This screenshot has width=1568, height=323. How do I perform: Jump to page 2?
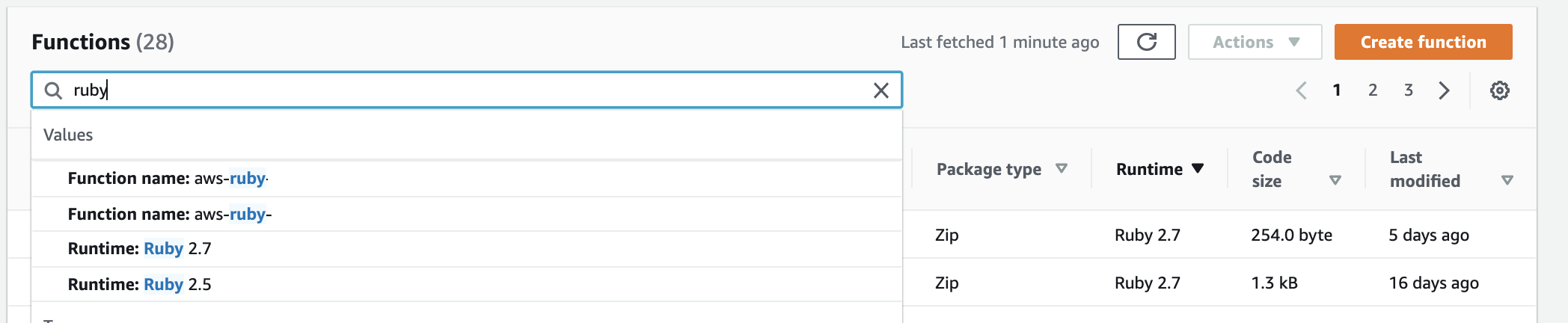(x=1373, y=90)
